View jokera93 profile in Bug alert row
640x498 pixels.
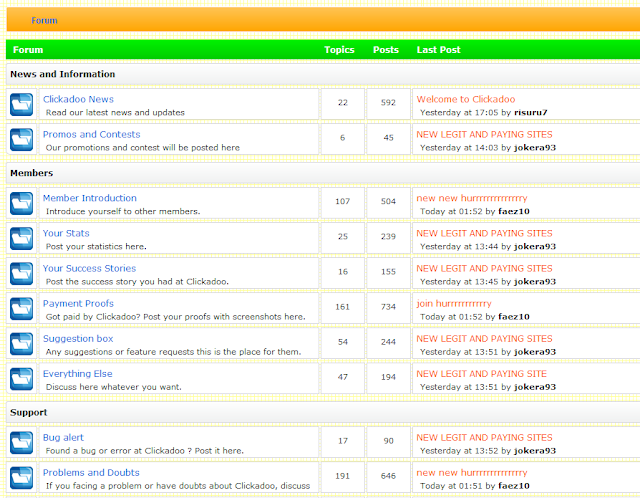click(535, 451)
